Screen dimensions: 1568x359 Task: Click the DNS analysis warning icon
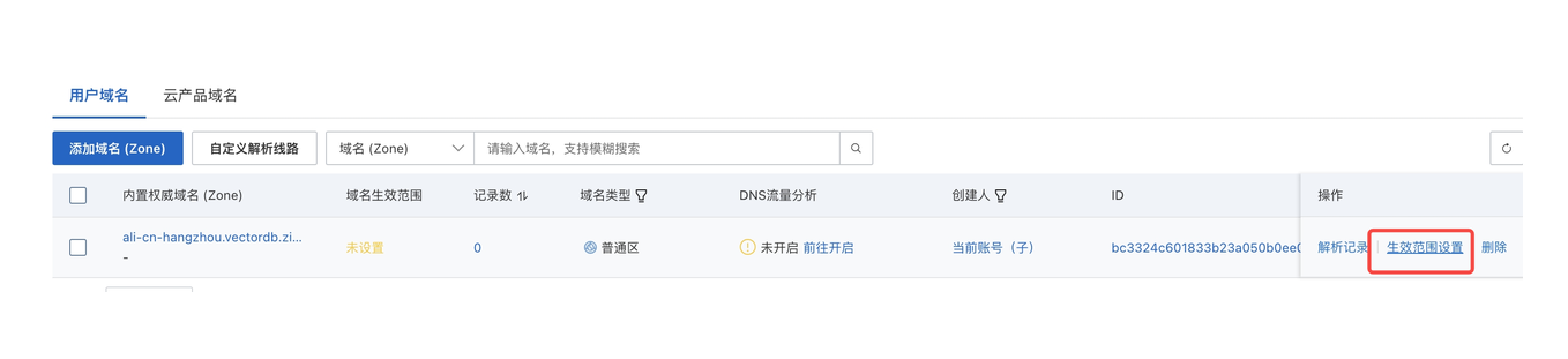coord(747,247)
